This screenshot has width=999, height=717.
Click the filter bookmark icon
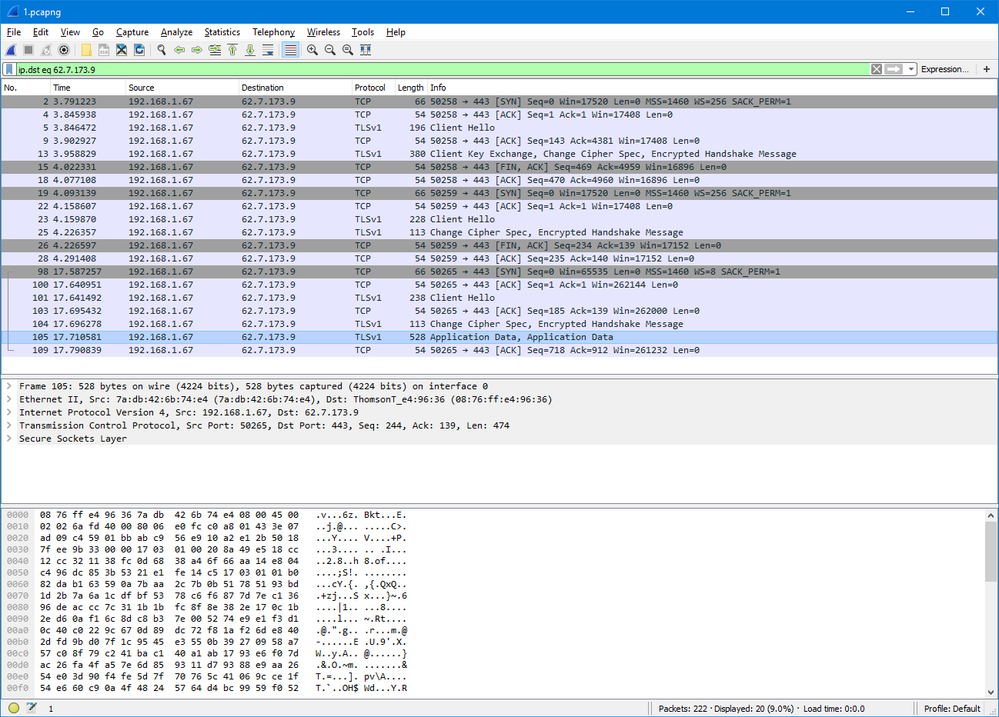pyautogui.click(x=10, y=69)
